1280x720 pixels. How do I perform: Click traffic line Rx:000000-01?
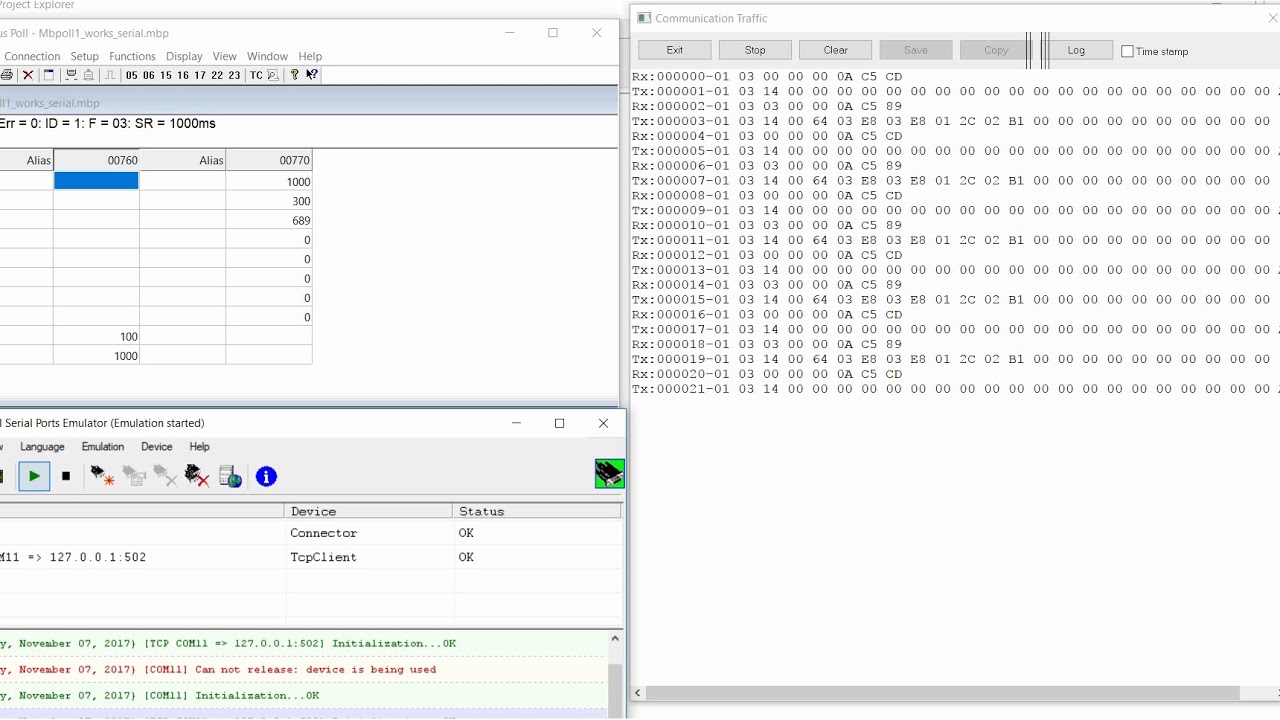point(767,77)
